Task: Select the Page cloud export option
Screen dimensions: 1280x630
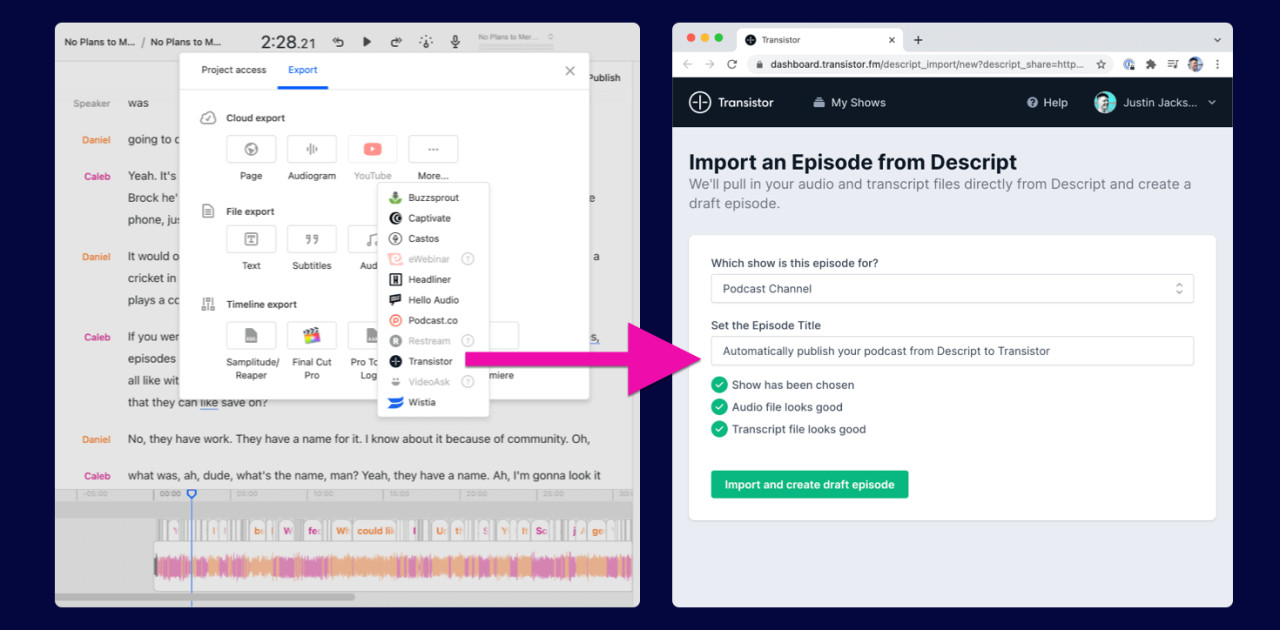Action: pyautogui.click(x=250, y=148)
